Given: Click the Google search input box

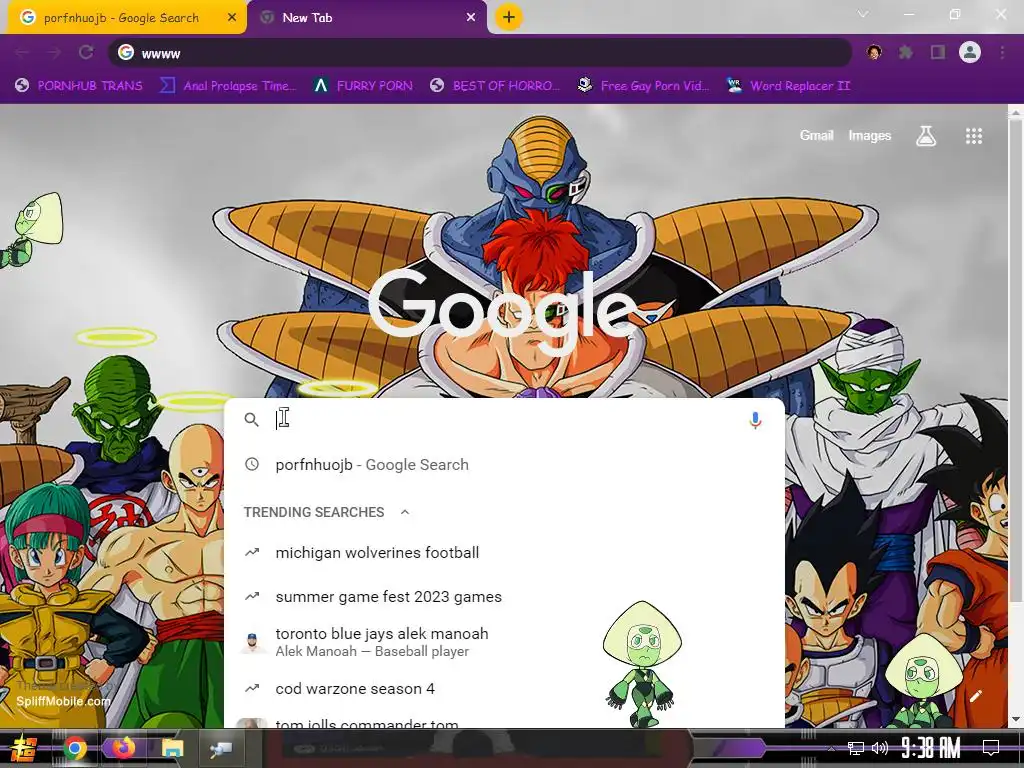Looking at the screenshot, I should [506, 419].
